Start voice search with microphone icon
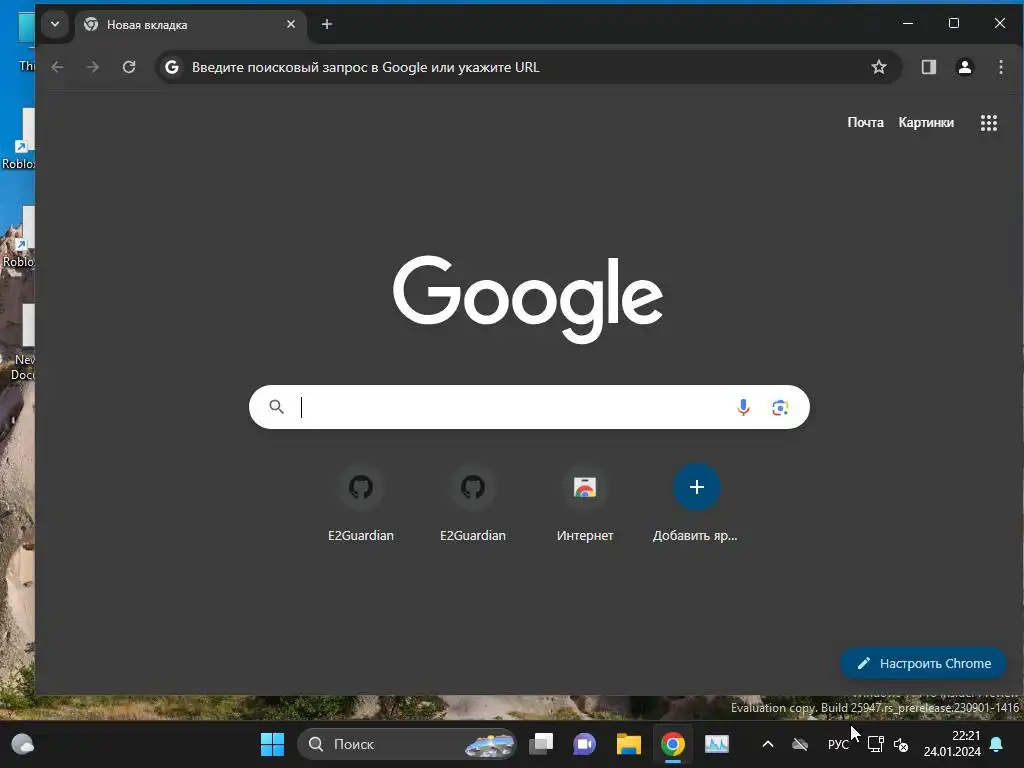1024x768 pixels. click(x=743, y=408)
